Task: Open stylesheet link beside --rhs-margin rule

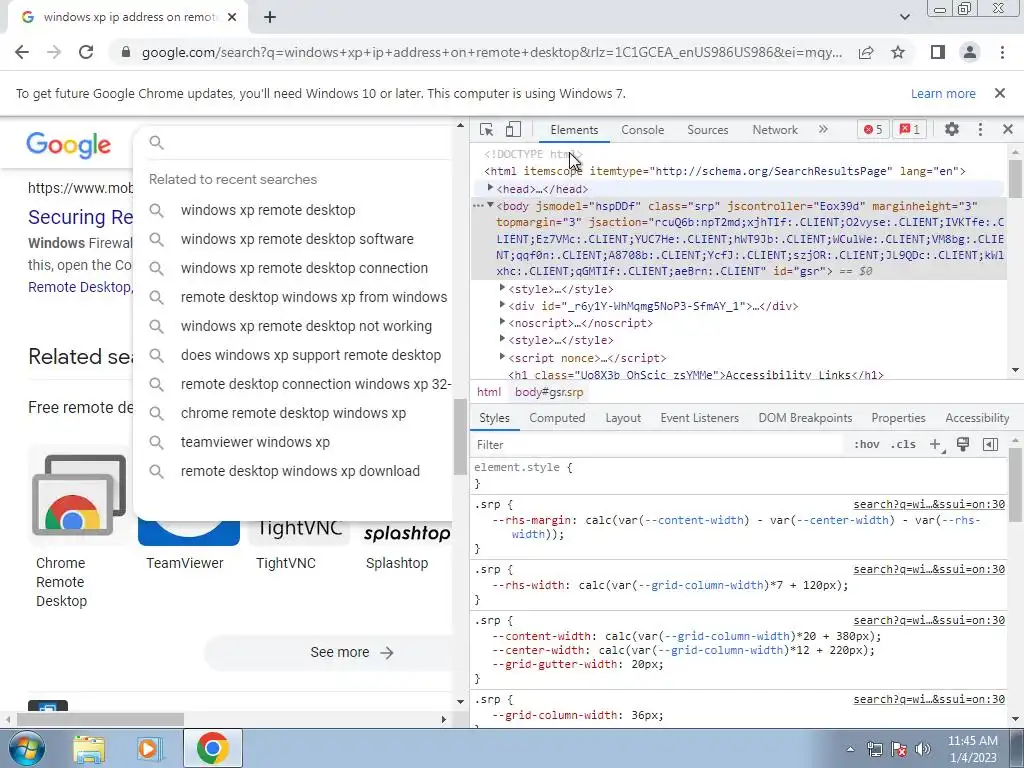Action: click(x=929, y=504)
